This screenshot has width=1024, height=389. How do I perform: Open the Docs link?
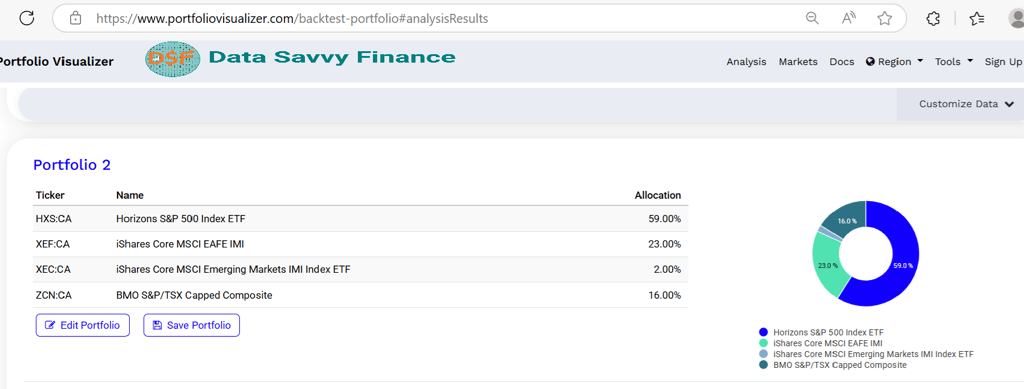pyautogui.click(x=842, y=61)
